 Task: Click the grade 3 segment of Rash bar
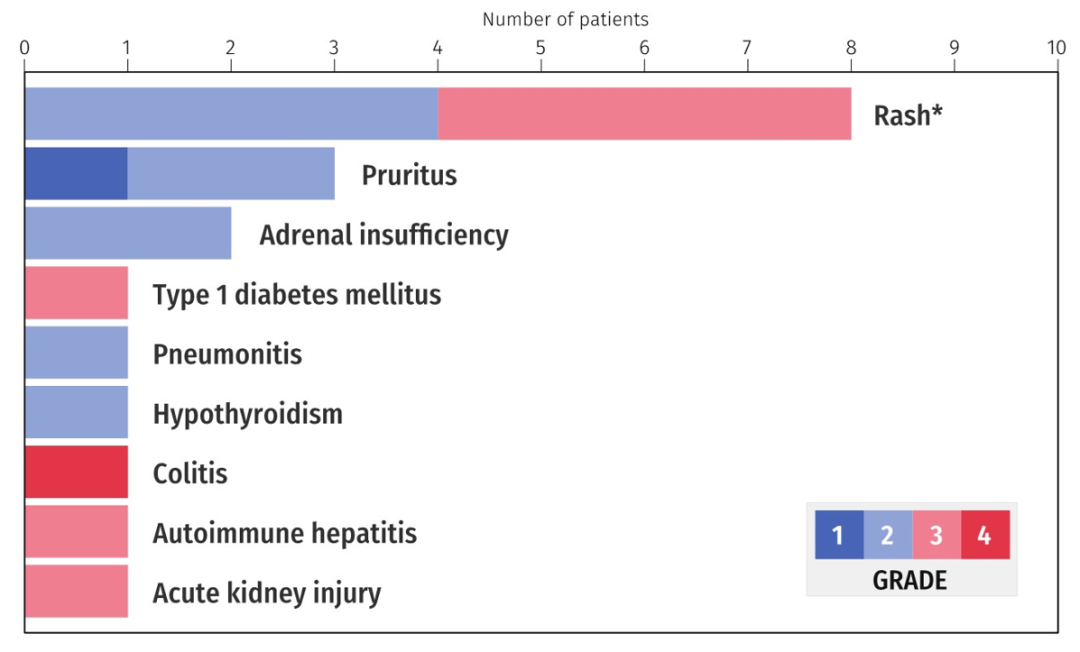tap(644, 114)
